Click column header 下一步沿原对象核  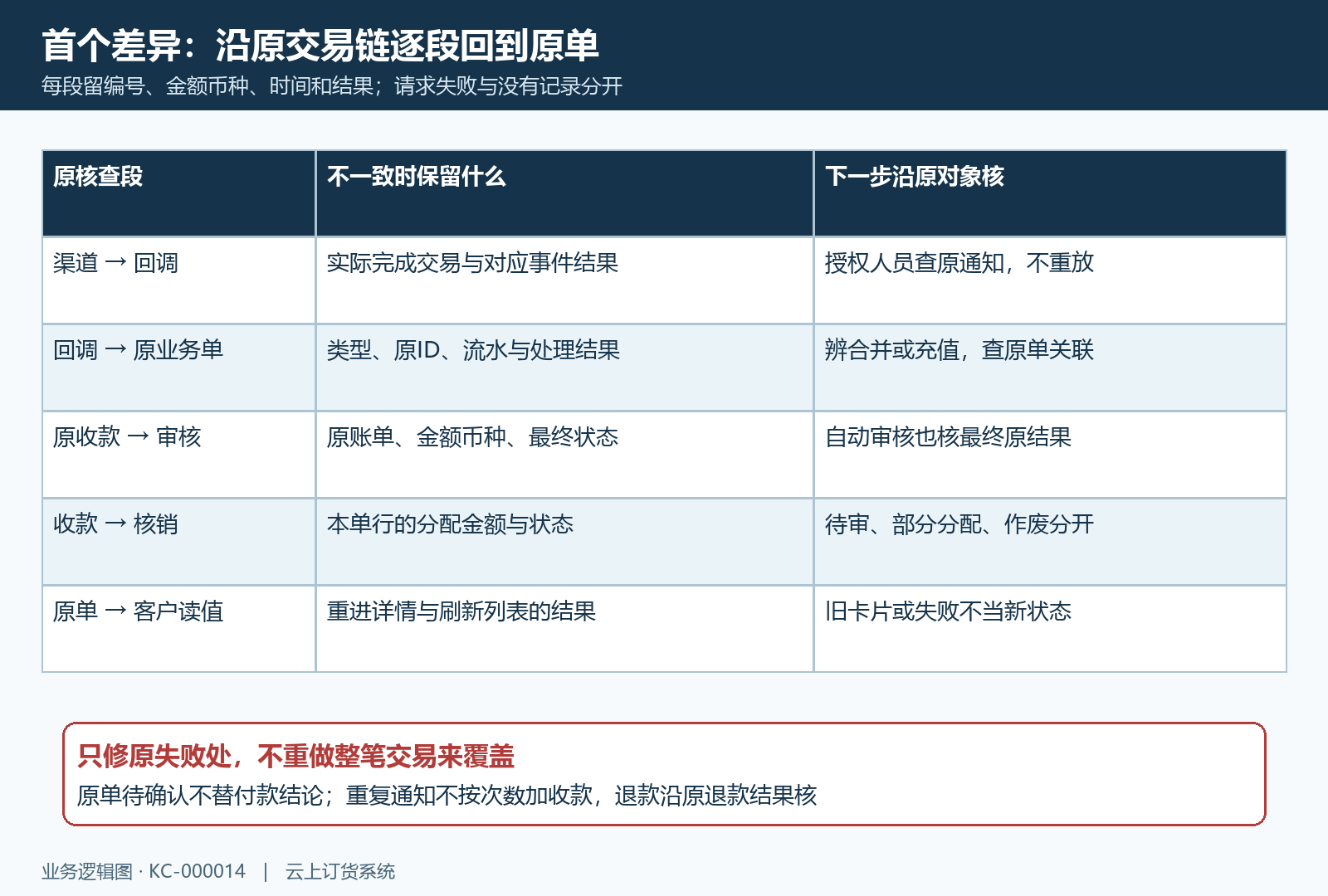tap(1050, 193)
